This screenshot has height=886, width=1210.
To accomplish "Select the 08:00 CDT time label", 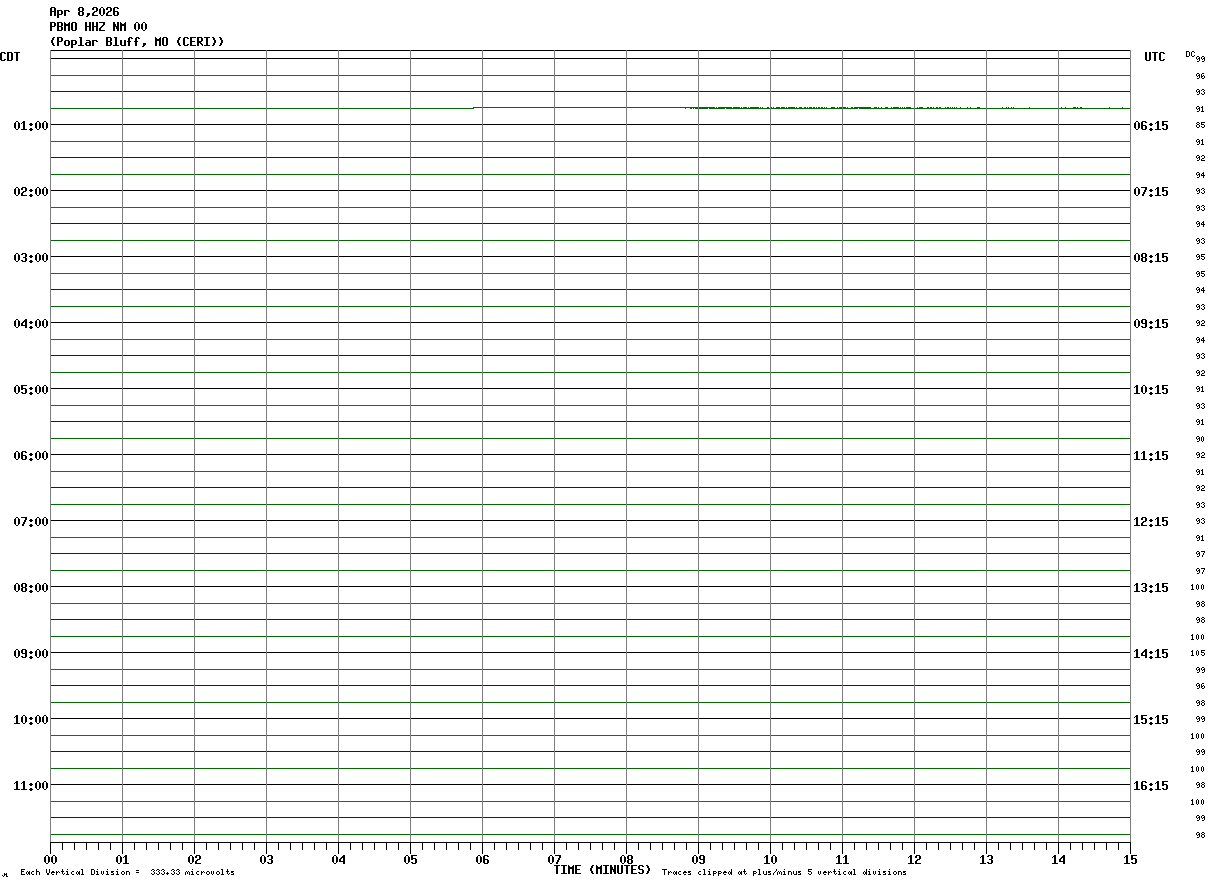I will click(x=31, y=588).
